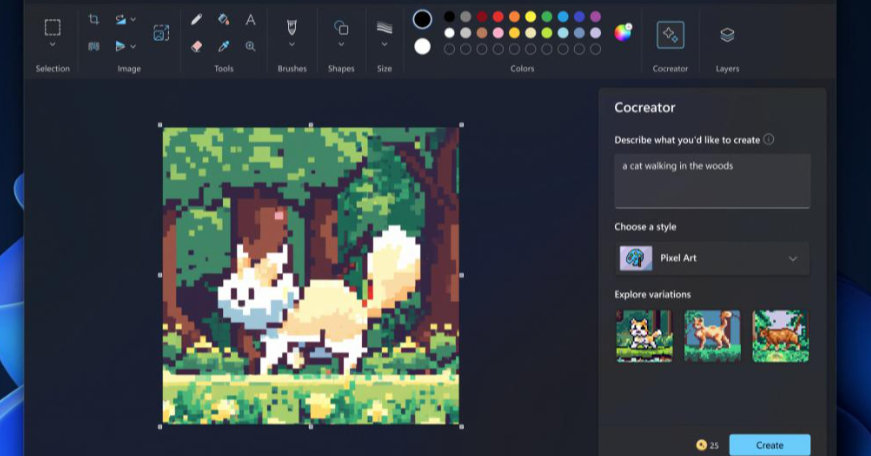Toggle the Cocreator panel button
The height and width of the screenshot is (456, 871).
(670, 35)
